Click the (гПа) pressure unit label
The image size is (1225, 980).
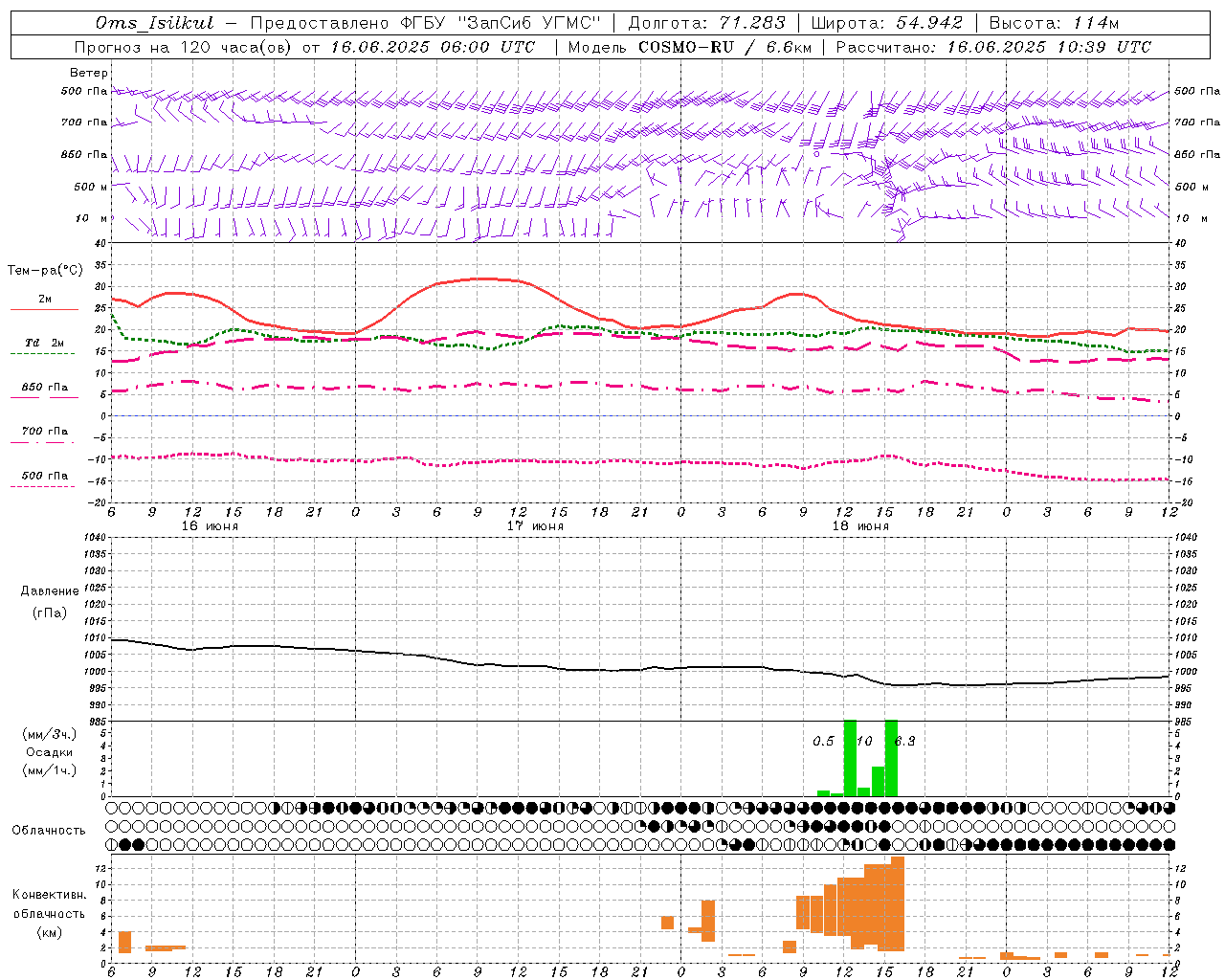(x=50, y=612)
